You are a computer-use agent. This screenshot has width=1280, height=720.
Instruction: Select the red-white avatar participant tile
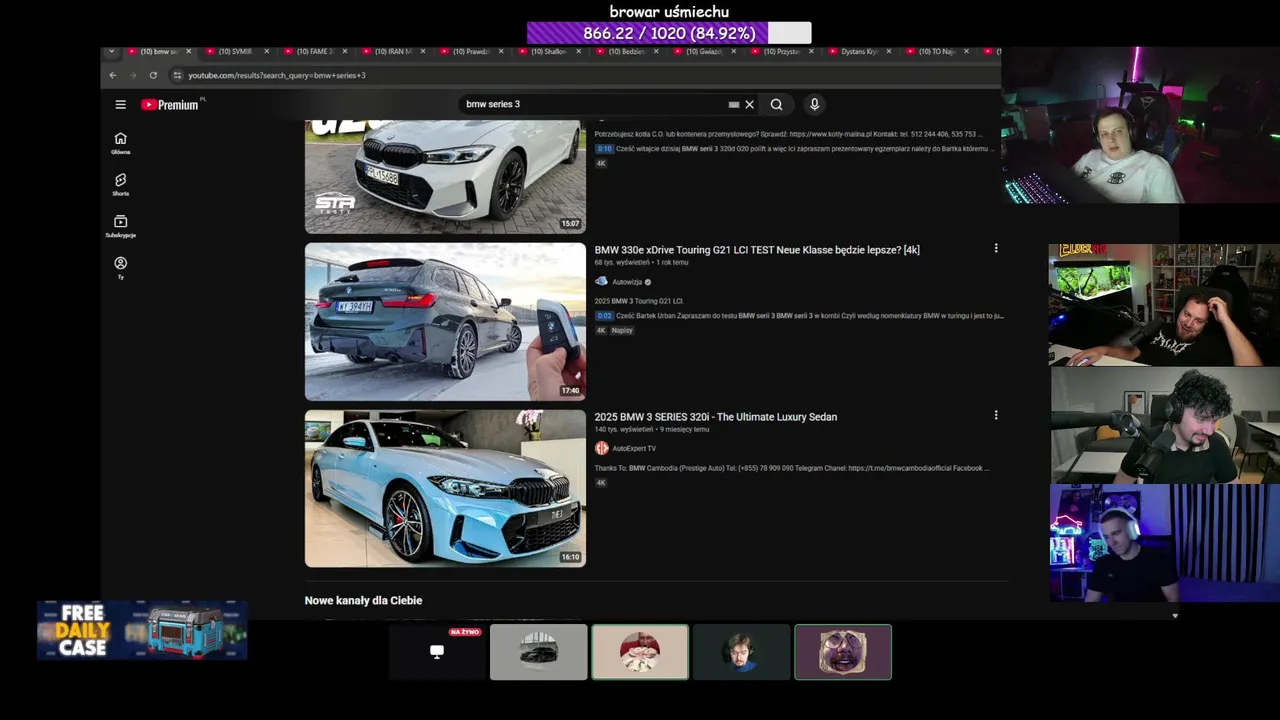[640, 652]
